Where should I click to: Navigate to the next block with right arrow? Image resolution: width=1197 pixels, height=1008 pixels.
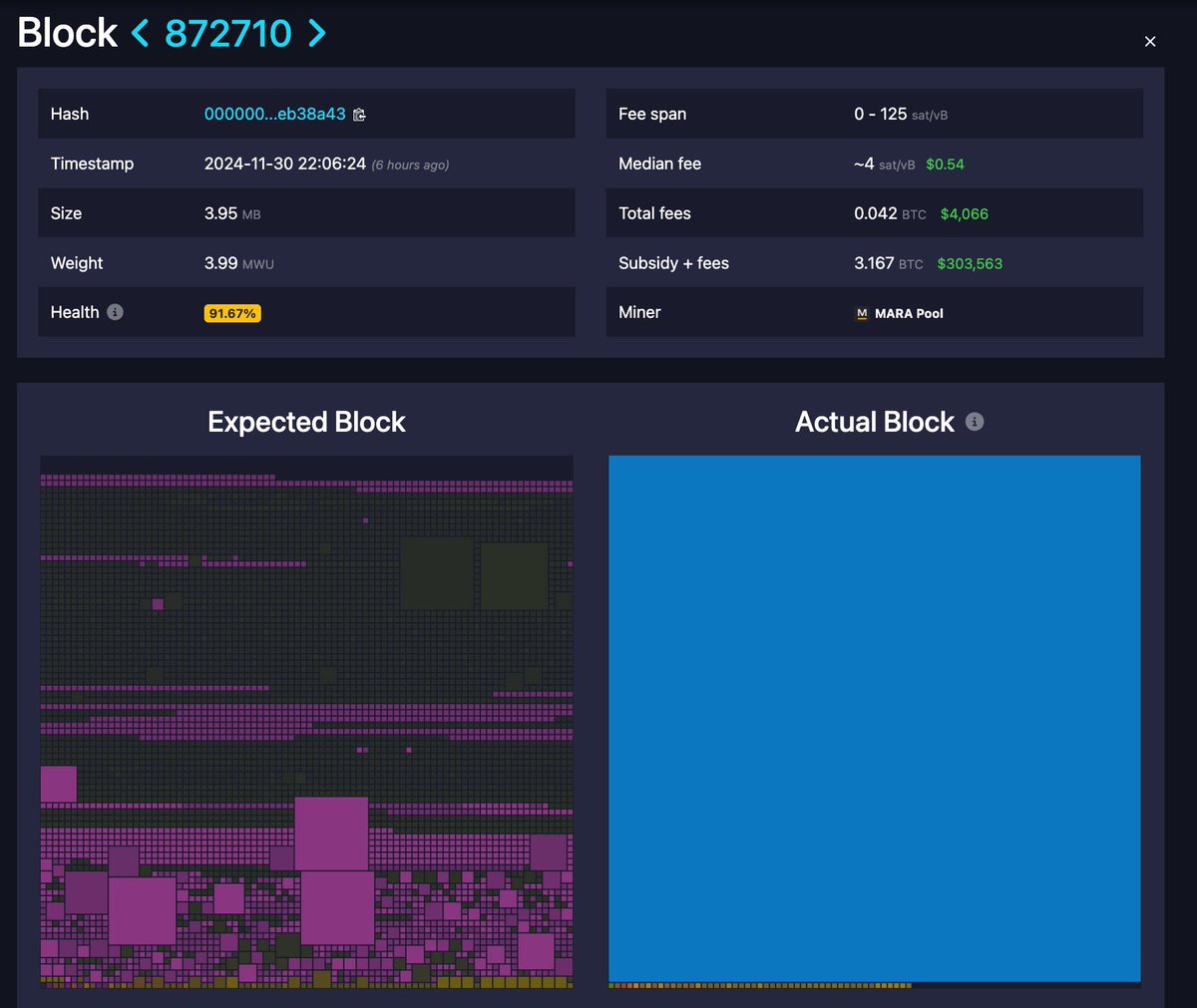(x=317, y=33)
